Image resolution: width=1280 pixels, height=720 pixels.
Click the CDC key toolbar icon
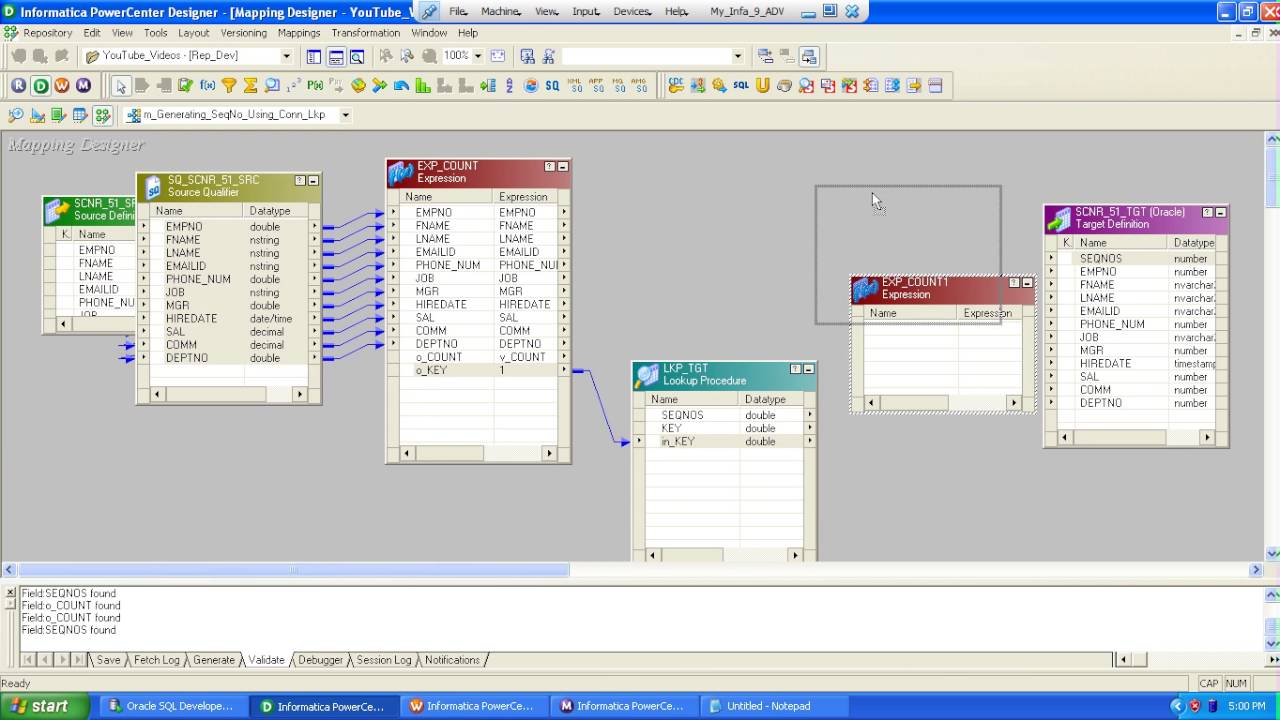(x=676, y=86)
